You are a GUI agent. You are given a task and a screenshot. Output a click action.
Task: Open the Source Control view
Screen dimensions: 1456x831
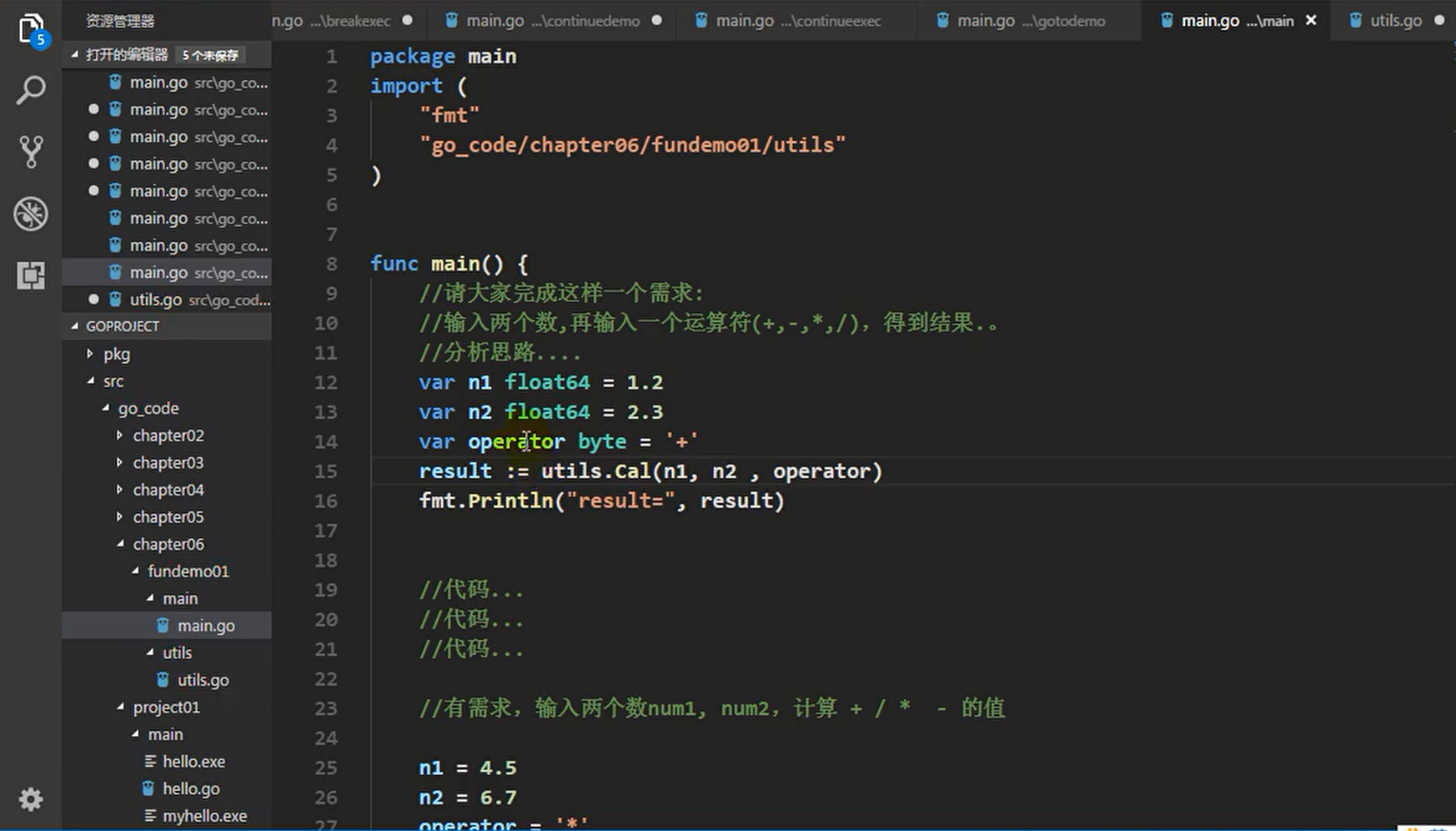pyautogui.click(x=31, y=152)
